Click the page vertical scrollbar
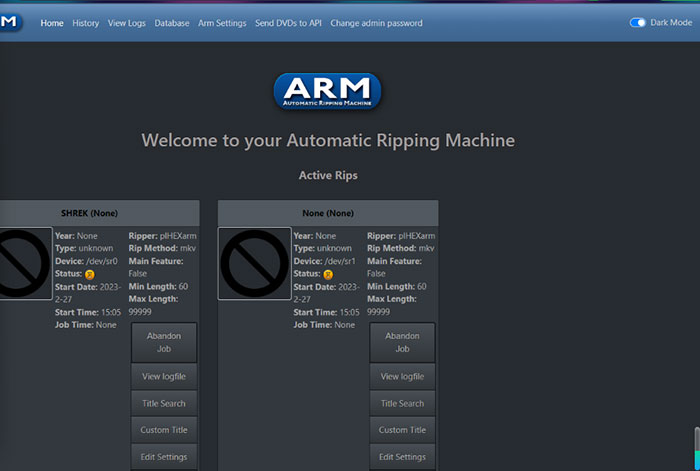 point(697,448)
